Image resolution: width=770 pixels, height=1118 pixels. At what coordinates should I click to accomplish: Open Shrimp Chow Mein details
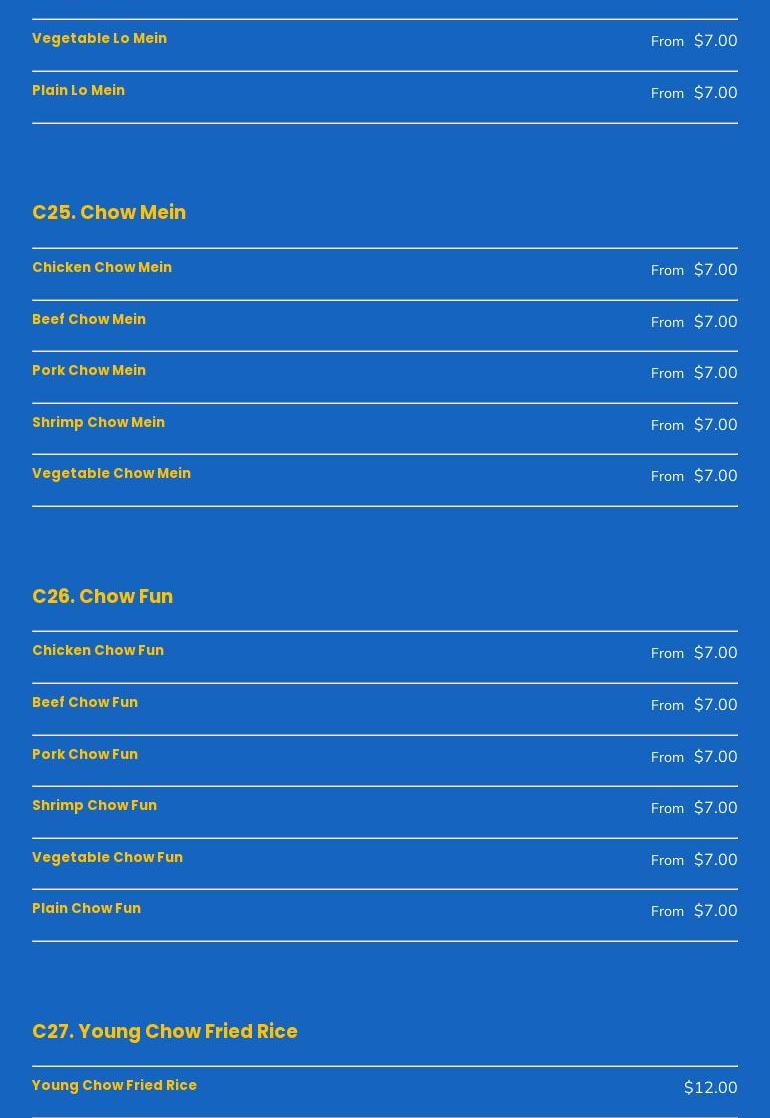coord(99,423)
